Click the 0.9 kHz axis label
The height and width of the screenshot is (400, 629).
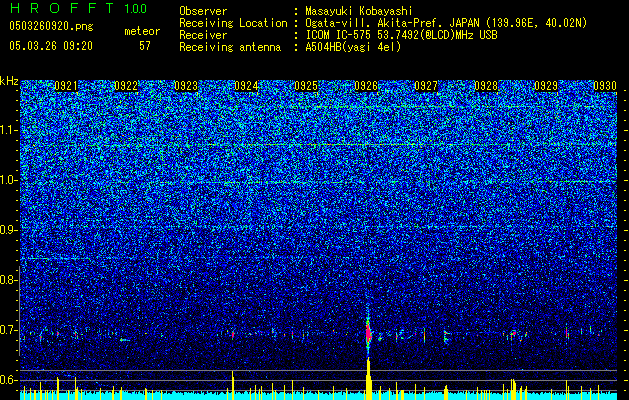pos(8,230)
